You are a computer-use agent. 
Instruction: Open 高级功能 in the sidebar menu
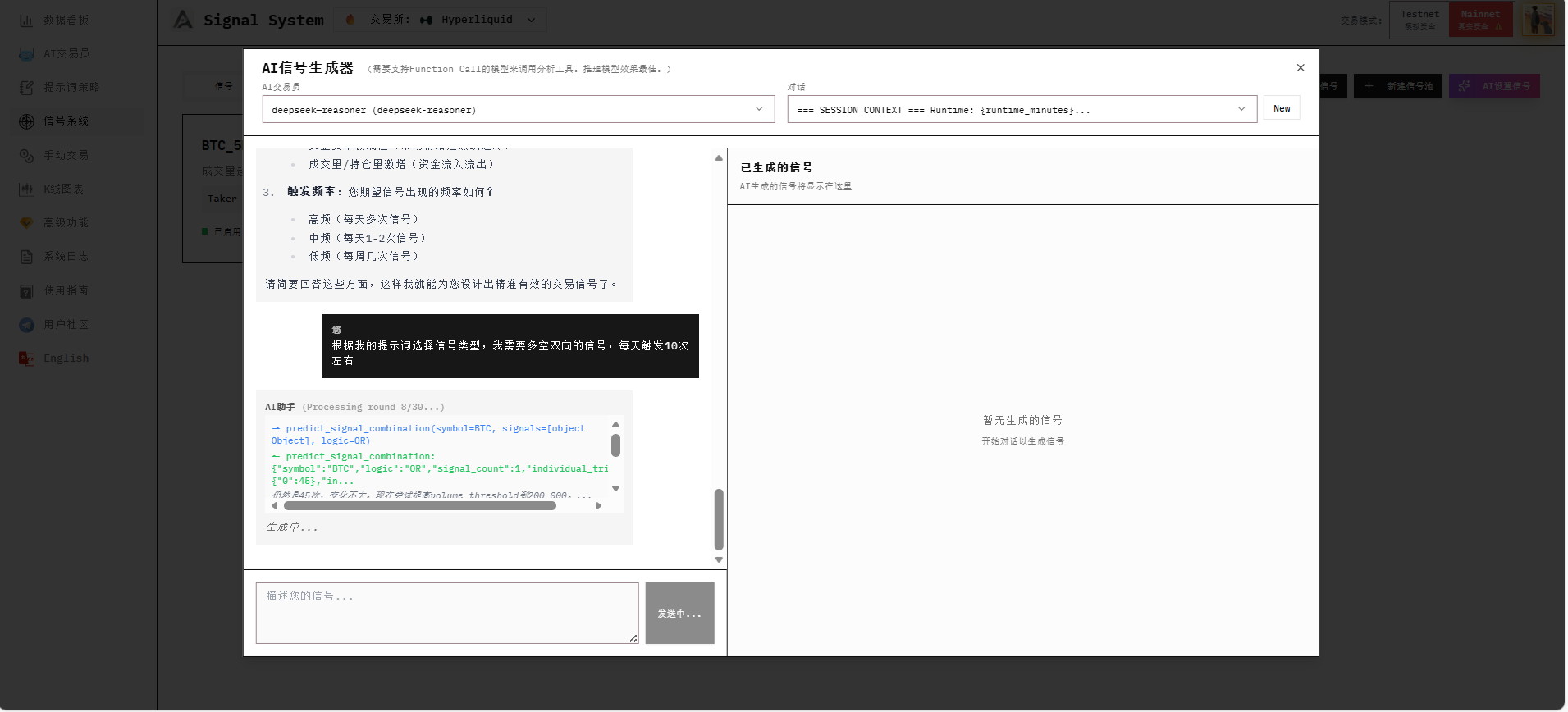tap(66, 223)
